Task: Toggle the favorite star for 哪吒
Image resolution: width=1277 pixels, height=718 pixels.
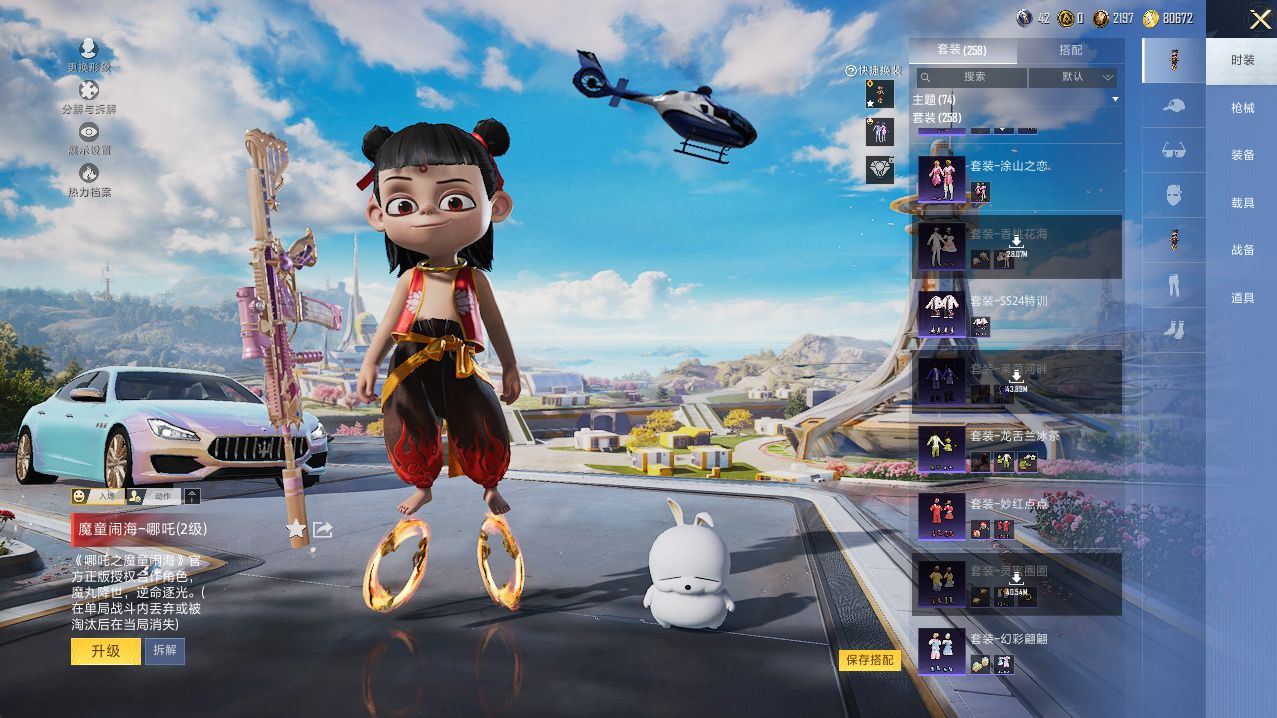Action: pos(296,529)
